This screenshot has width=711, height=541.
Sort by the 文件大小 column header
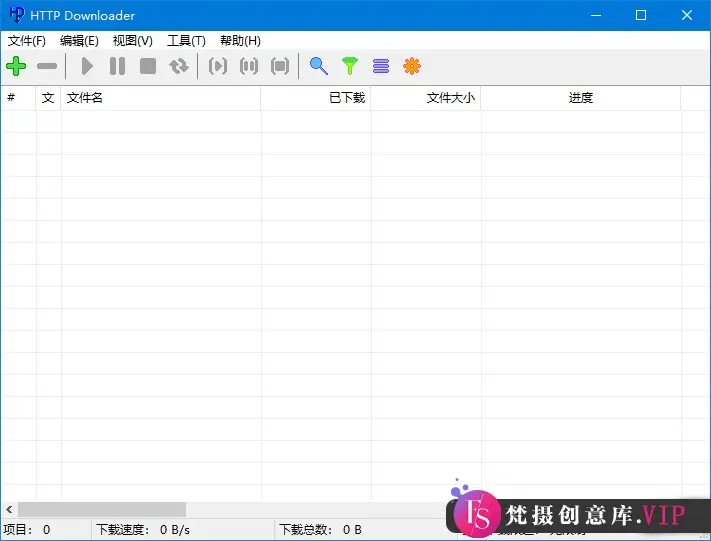pyautogui.click(x=426, y=97)
